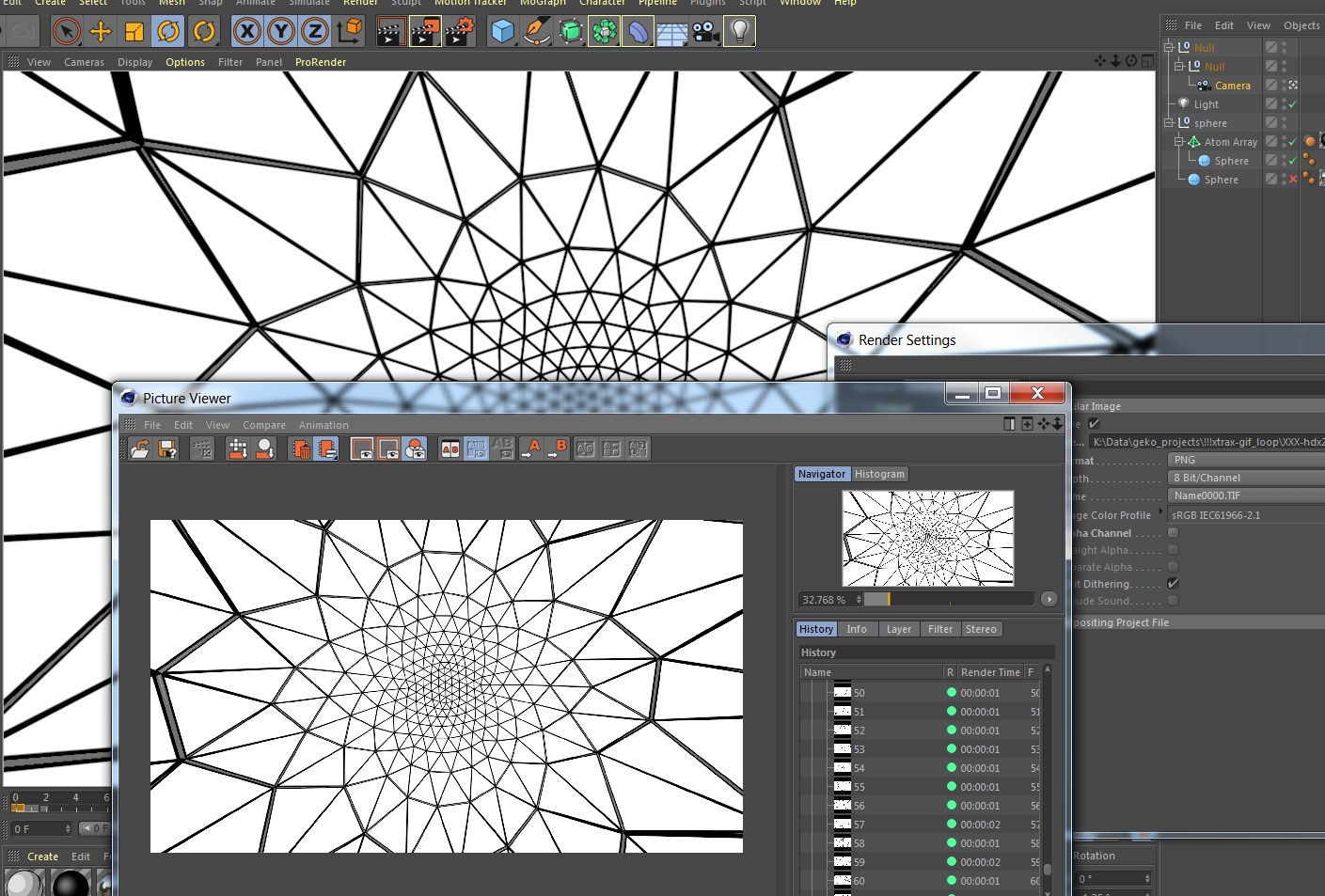The image size is (1325, 896).
Task: Toggle the X axis lock
Action: click(x=247, y=32)
